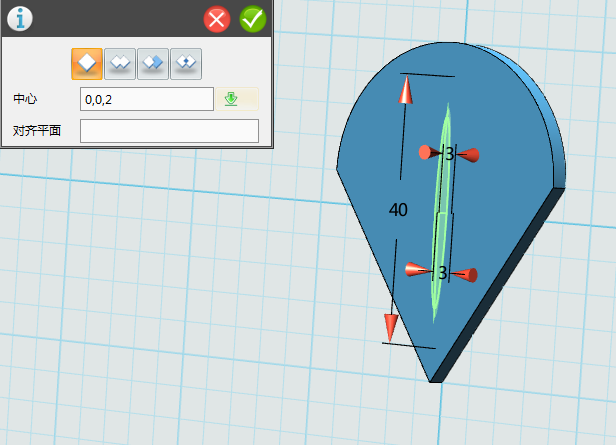Select the fourth intersect-shape mode icon

[x=186, y=64]
